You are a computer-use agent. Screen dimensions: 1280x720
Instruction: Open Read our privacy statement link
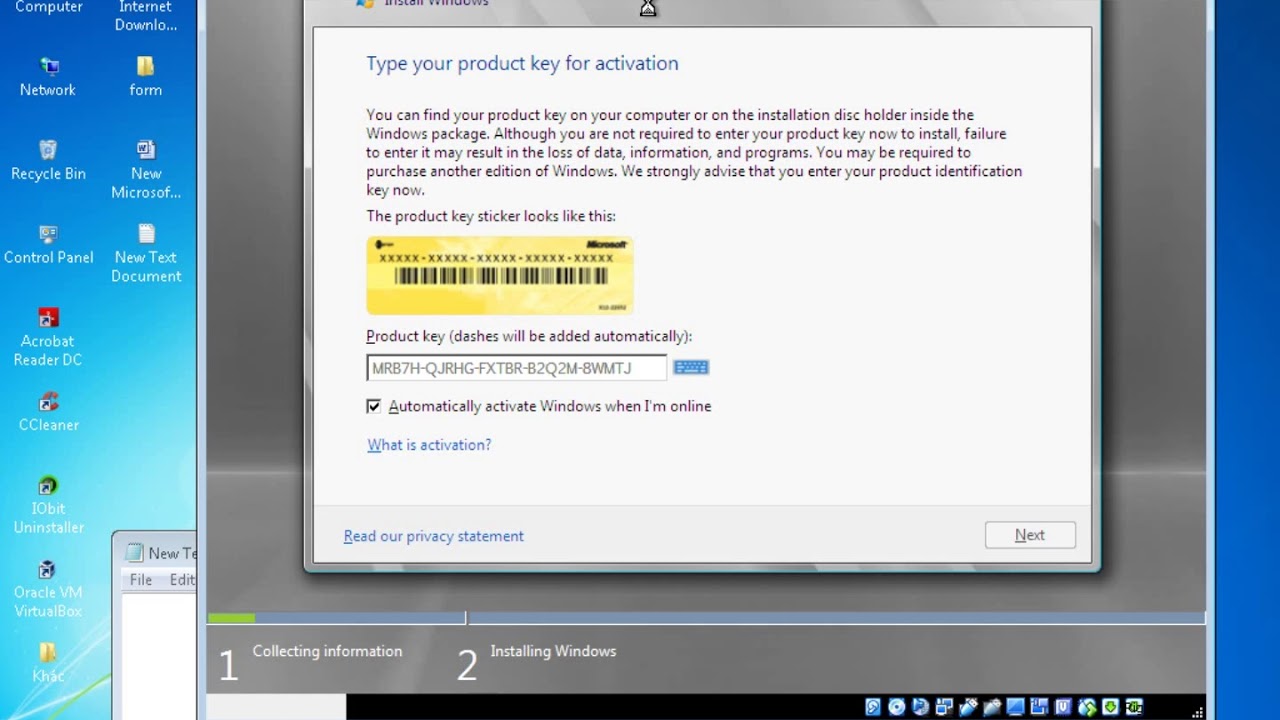(x=434, y=536)
